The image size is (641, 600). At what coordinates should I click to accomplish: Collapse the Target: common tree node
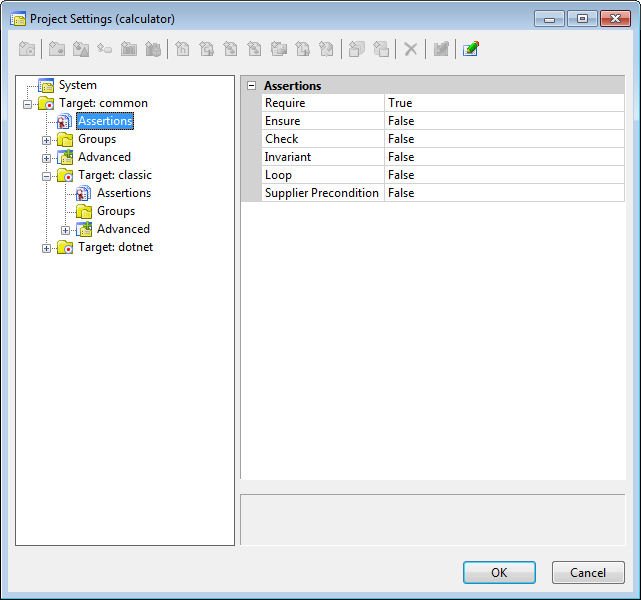coord(27,104)
